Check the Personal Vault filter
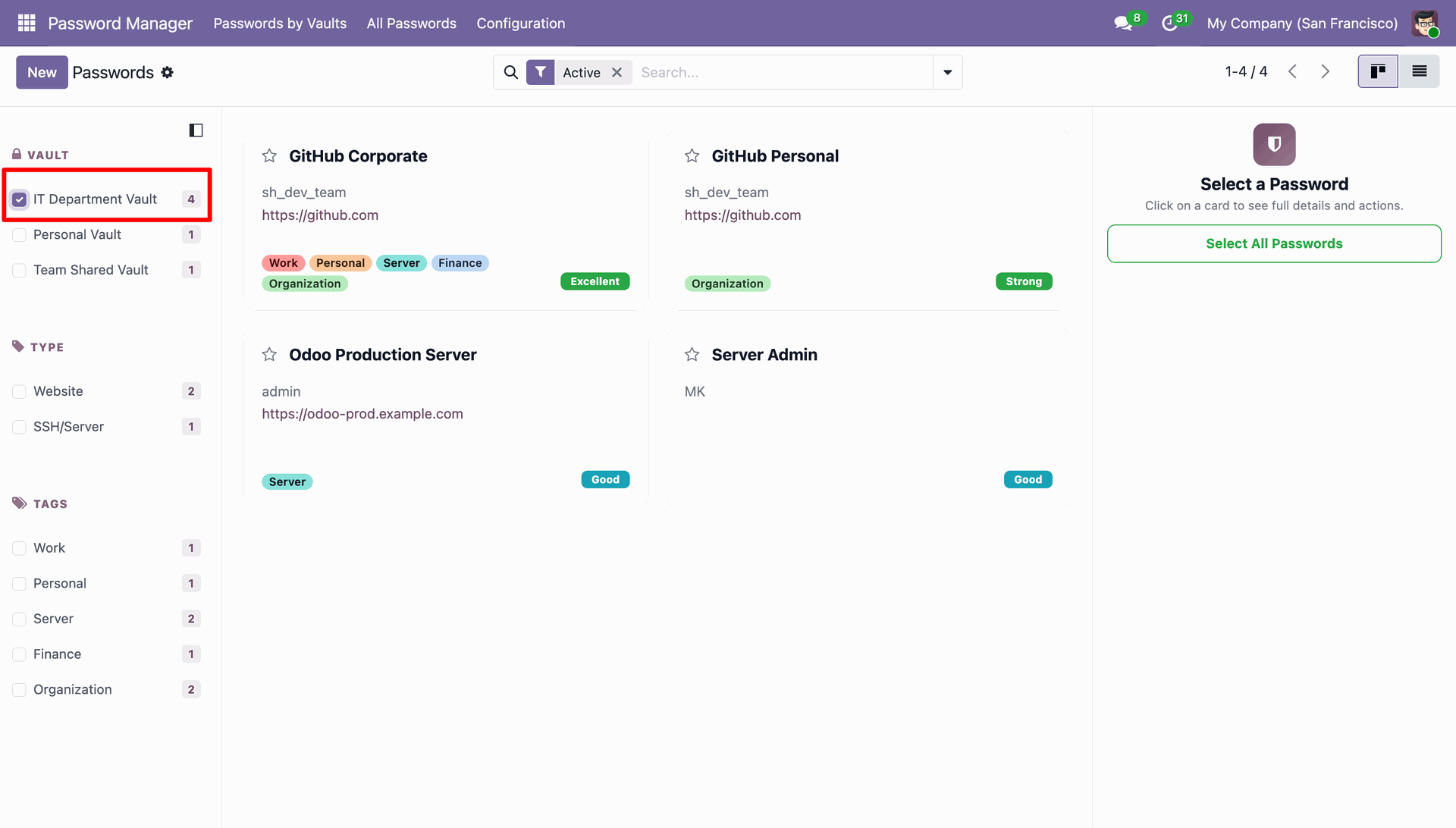Viewport: 1456px width, 828px height. pos(20,235)
